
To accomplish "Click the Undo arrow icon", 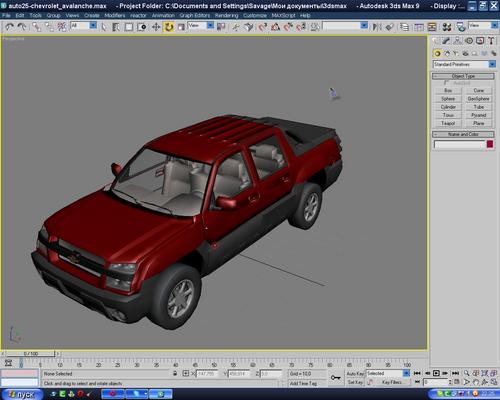I will (x=9, y=27).
